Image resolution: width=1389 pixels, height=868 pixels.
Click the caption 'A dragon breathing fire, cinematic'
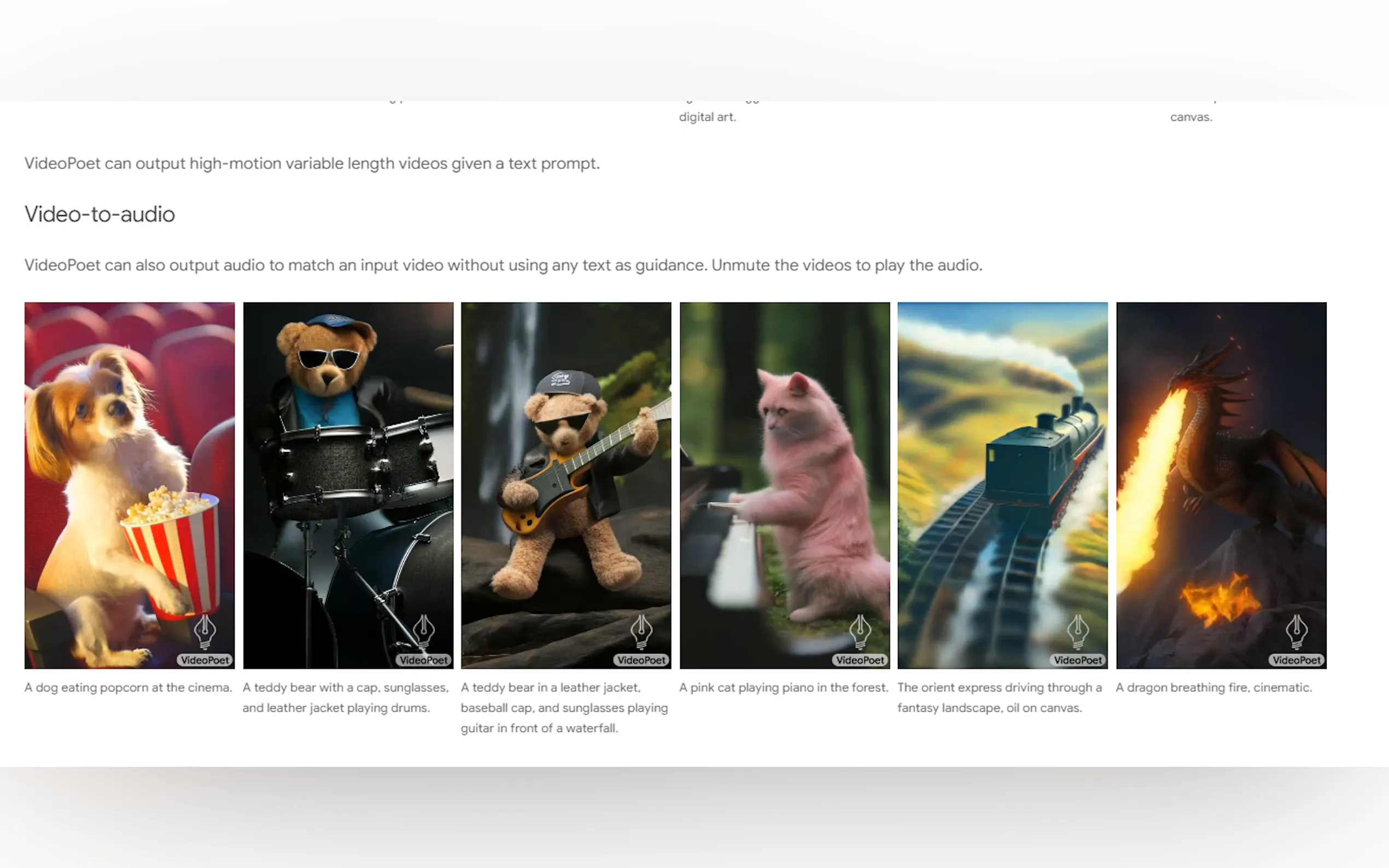tap(1214, 687)
